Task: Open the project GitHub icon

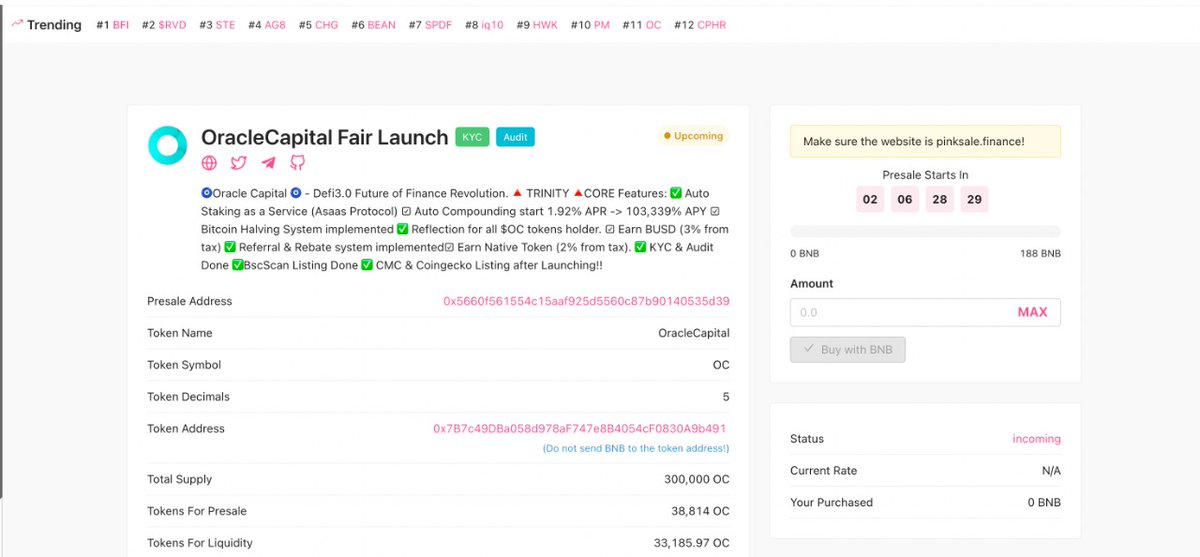Action: [x=297, y=163]
